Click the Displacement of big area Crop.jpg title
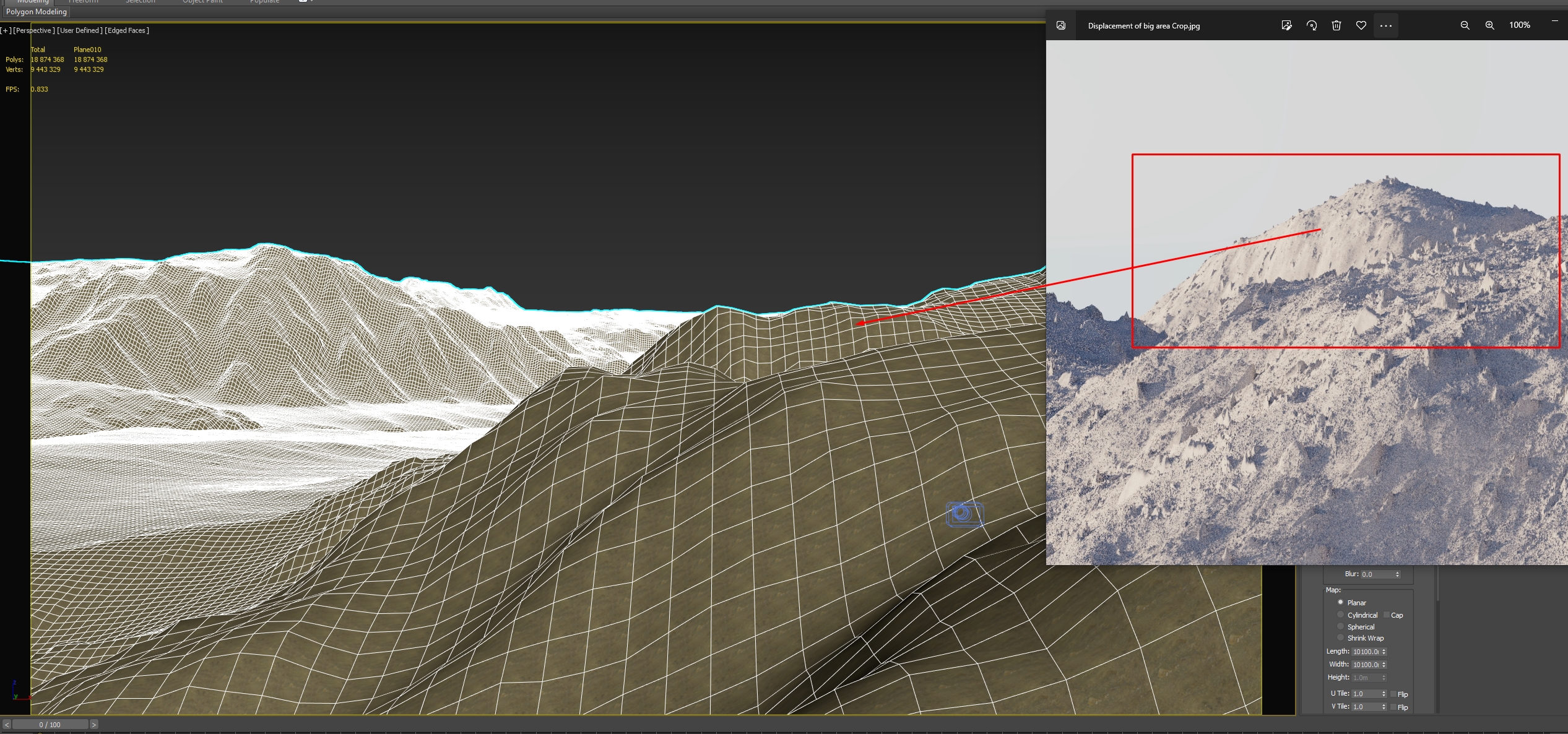Image resolution: width=1568 pixels, height=734 pixels. click(x=1144, y=26)
